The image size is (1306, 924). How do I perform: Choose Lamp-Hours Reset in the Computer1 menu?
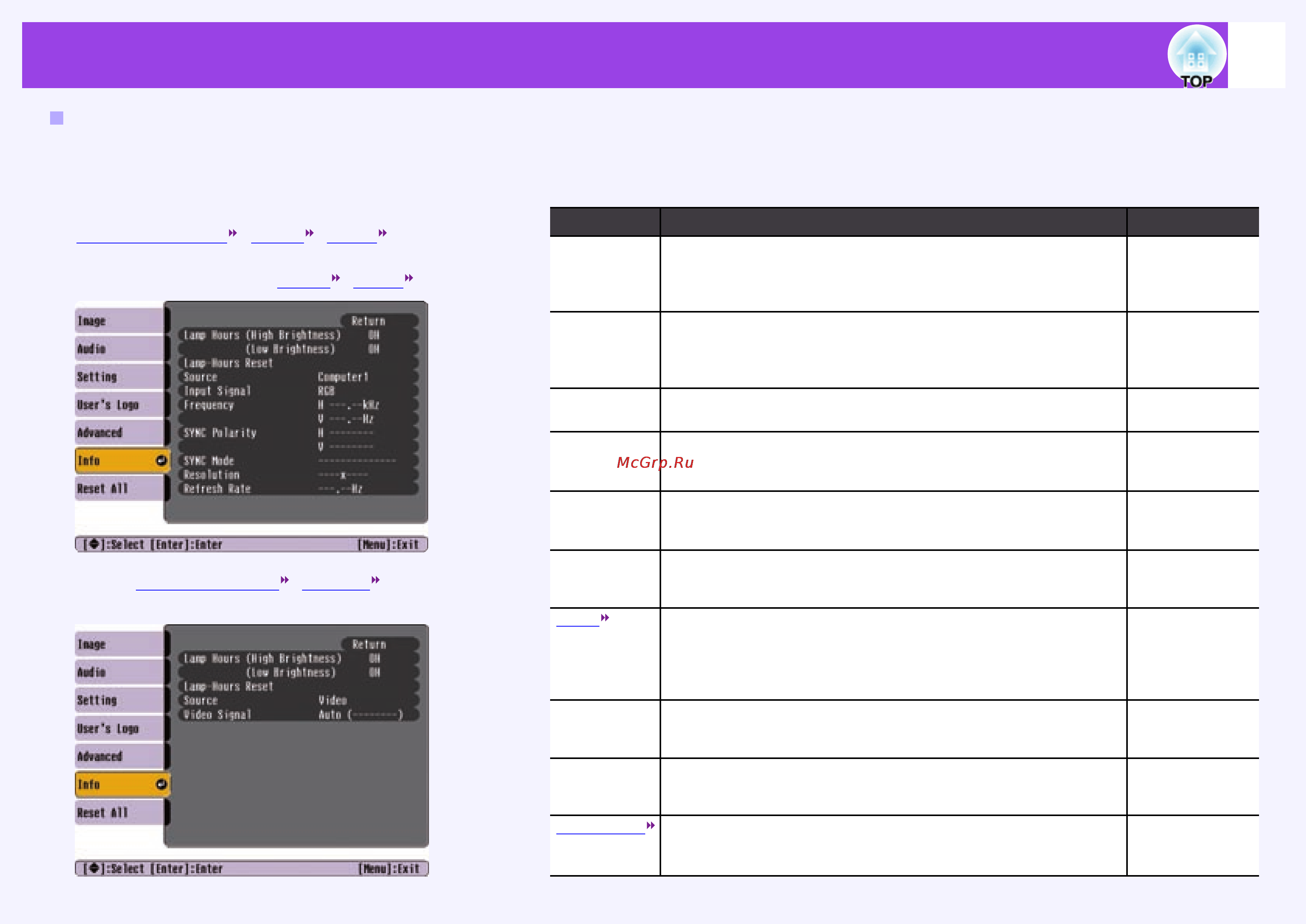point(299,363)
